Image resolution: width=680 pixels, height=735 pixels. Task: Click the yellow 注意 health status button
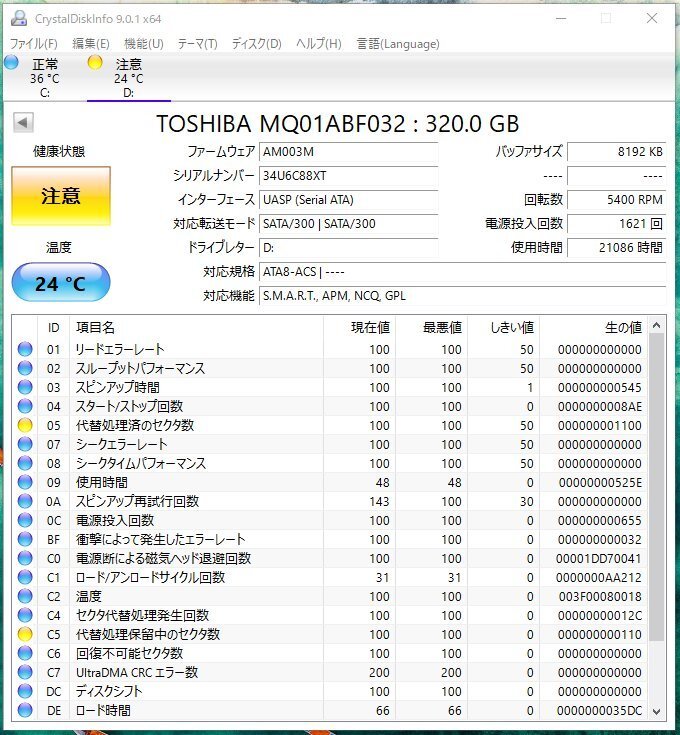click(x=61, y=196)
